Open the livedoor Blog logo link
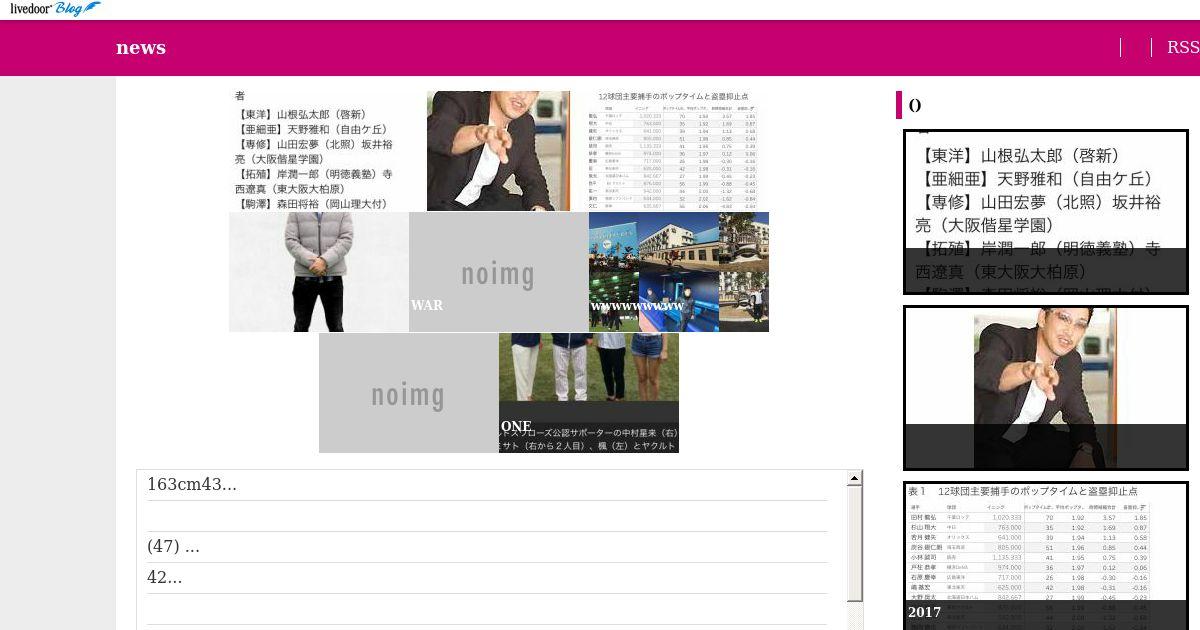 pos(55,9)
